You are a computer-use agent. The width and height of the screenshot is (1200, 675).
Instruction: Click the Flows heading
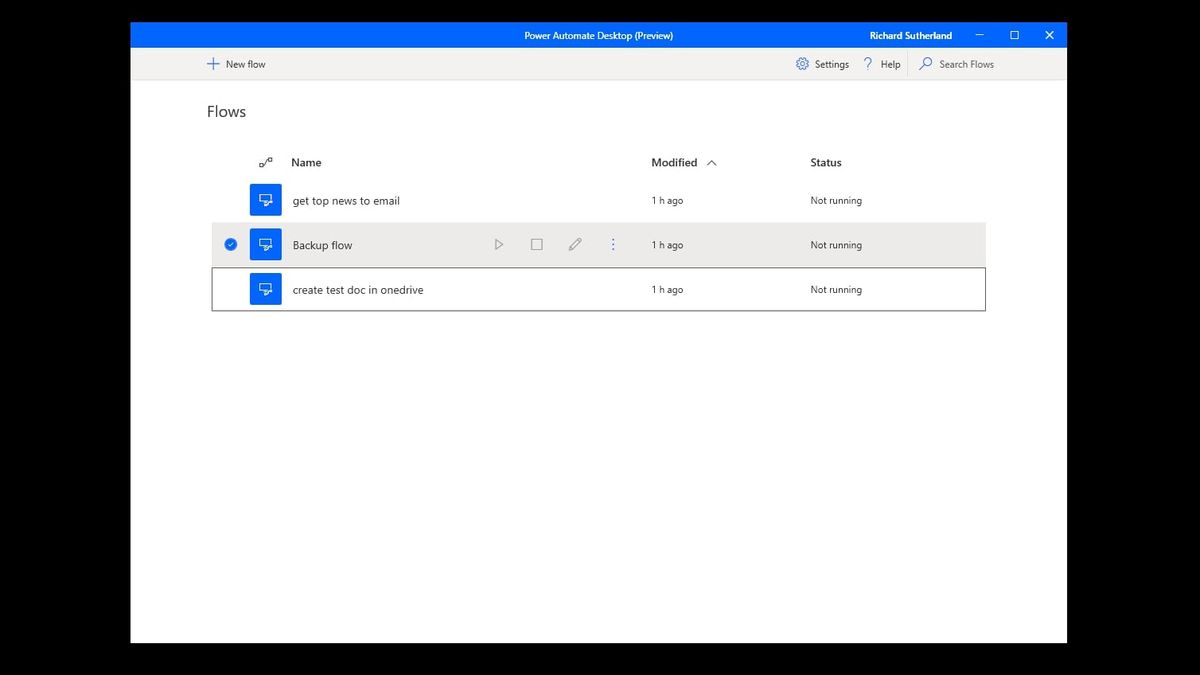point(225,111)
